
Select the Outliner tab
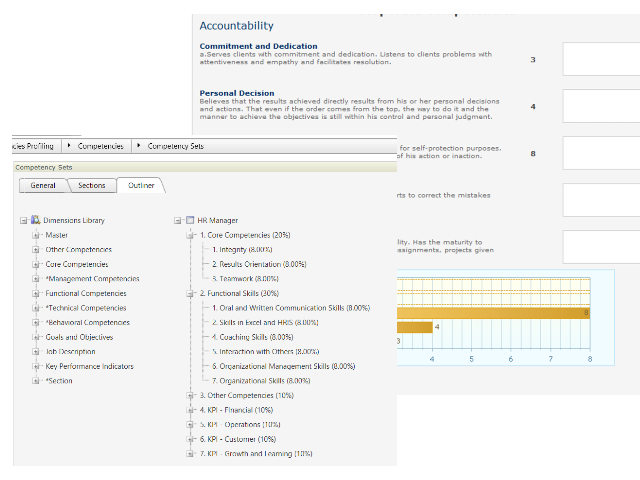point(141,185)
